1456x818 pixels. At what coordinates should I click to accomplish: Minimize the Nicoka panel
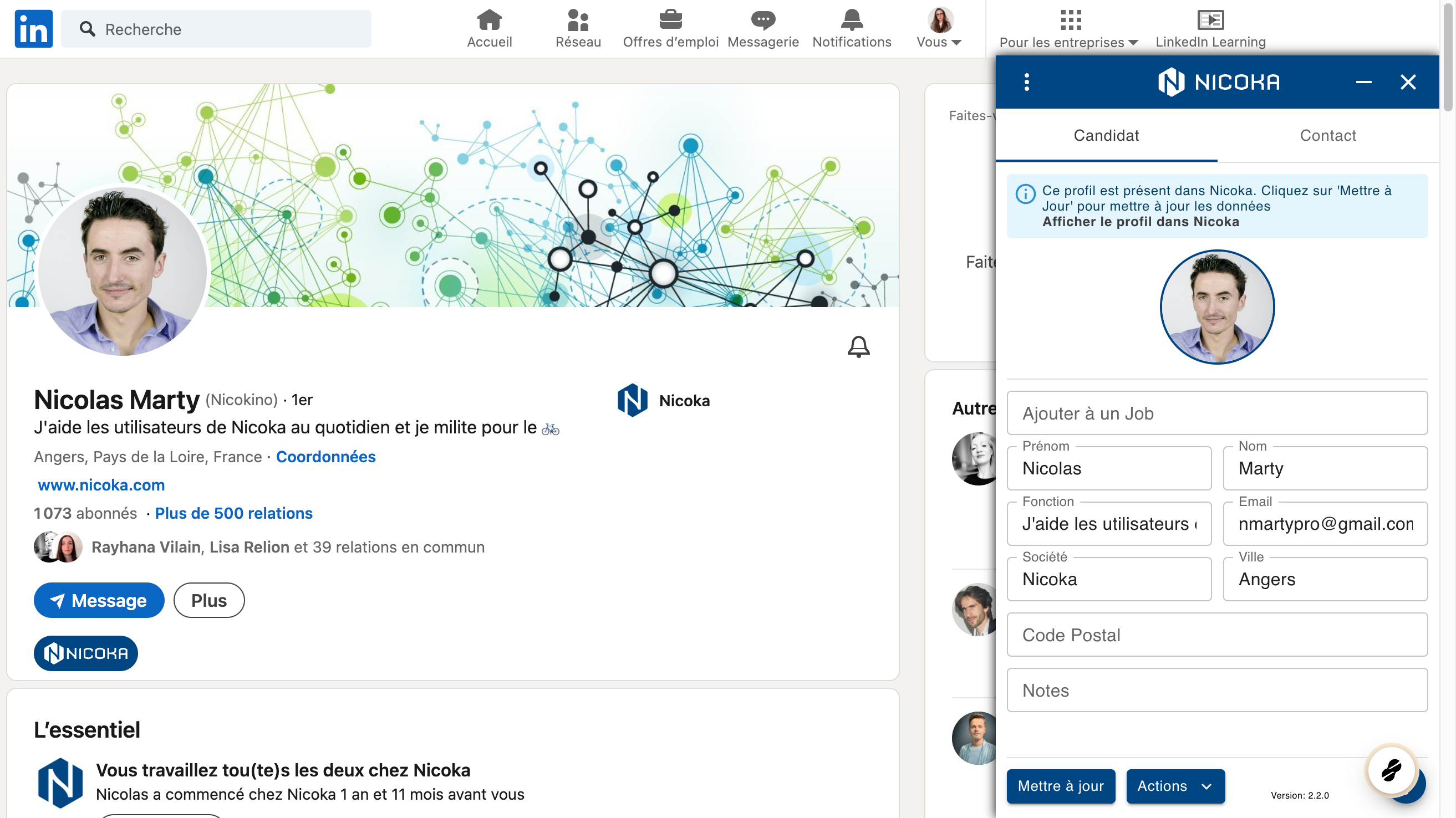click(1363, 82)
